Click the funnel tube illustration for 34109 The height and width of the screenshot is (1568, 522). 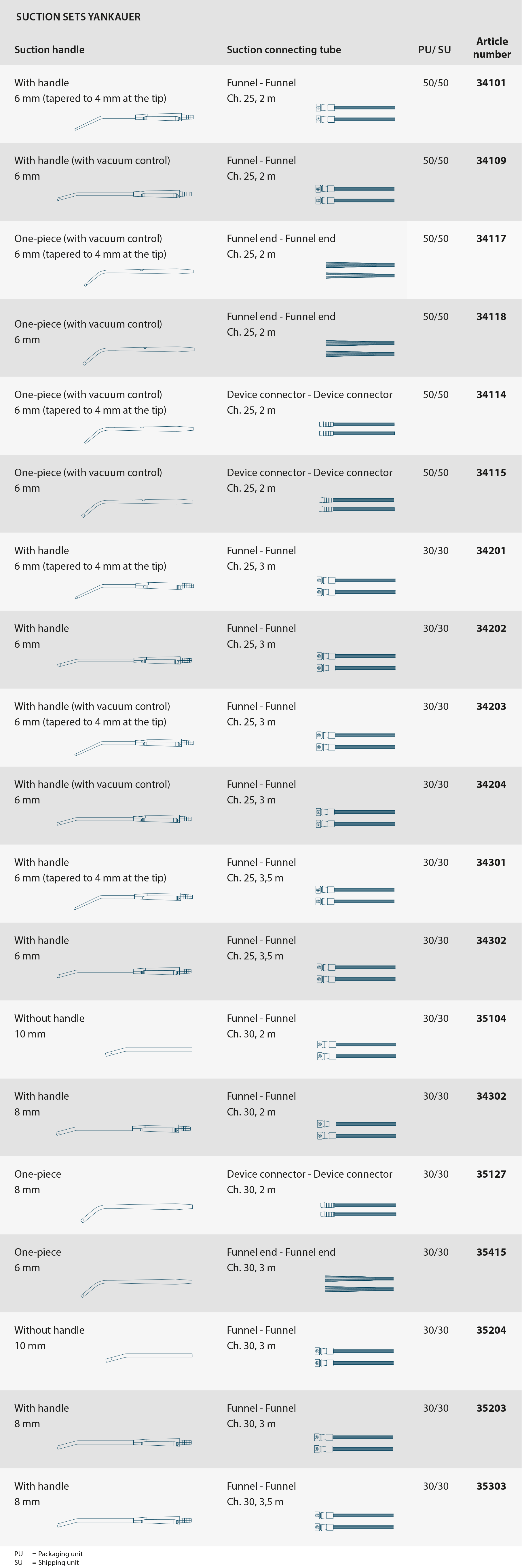(355, 194)
